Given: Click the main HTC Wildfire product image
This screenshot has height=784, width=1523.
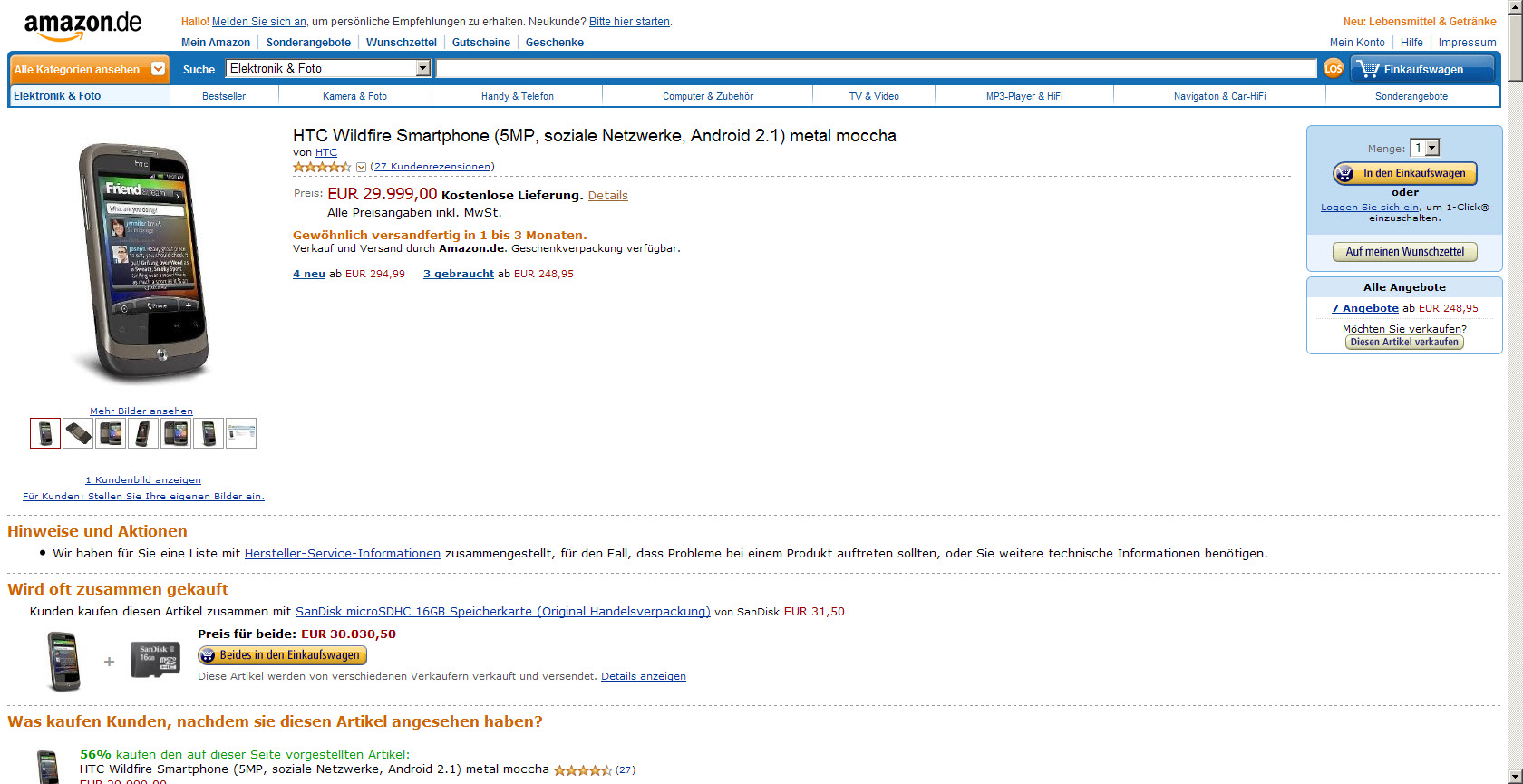Looking at the screenshot, I should 145,262.
